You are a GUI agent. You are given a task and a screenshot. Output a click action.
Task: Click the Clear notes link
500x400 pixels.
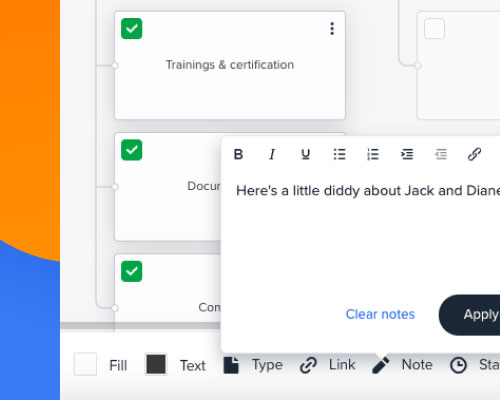coord(380,314)
